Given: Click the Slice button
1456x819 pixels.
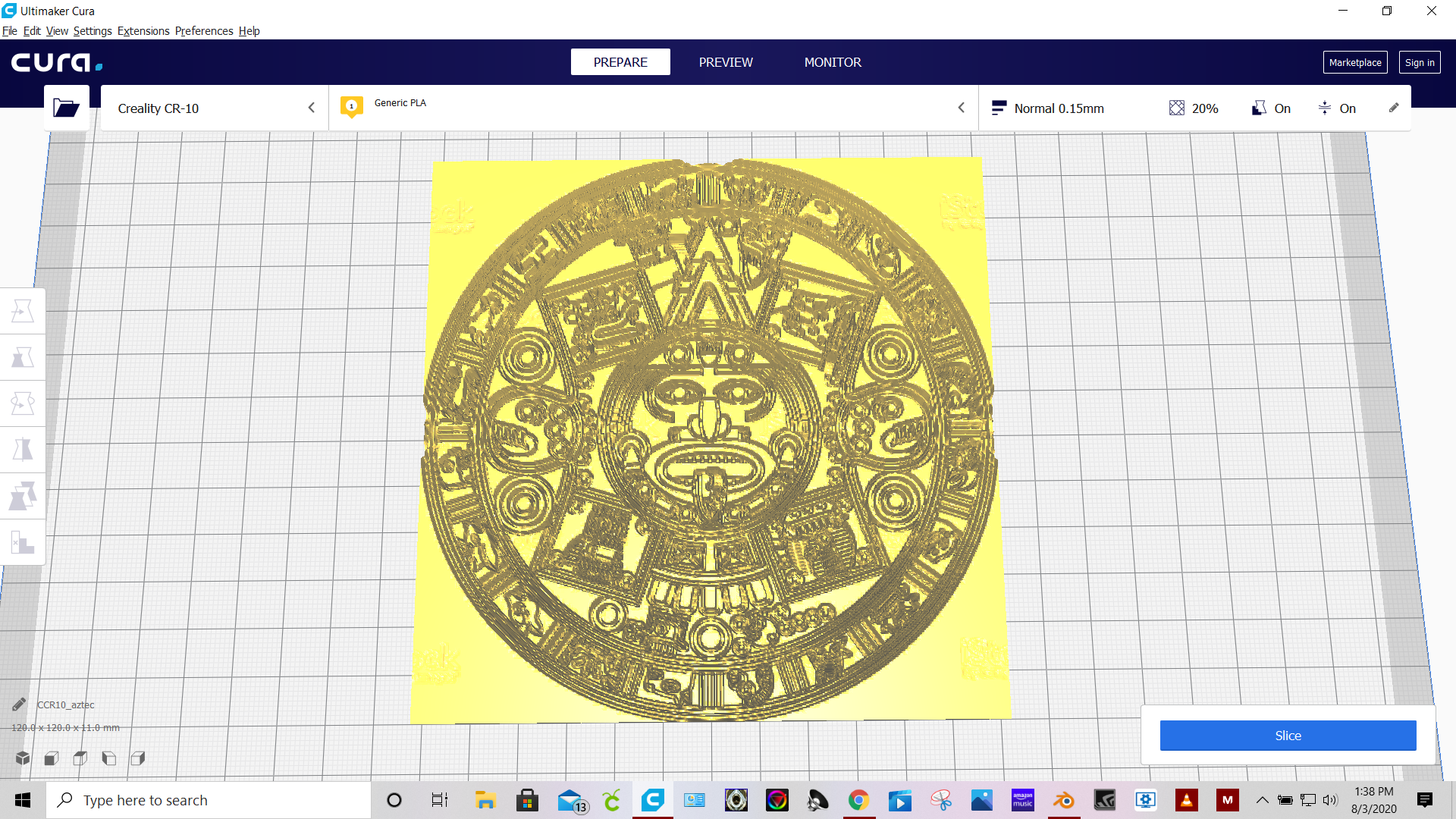Looking at the screenshot, I should point(1288,736).
